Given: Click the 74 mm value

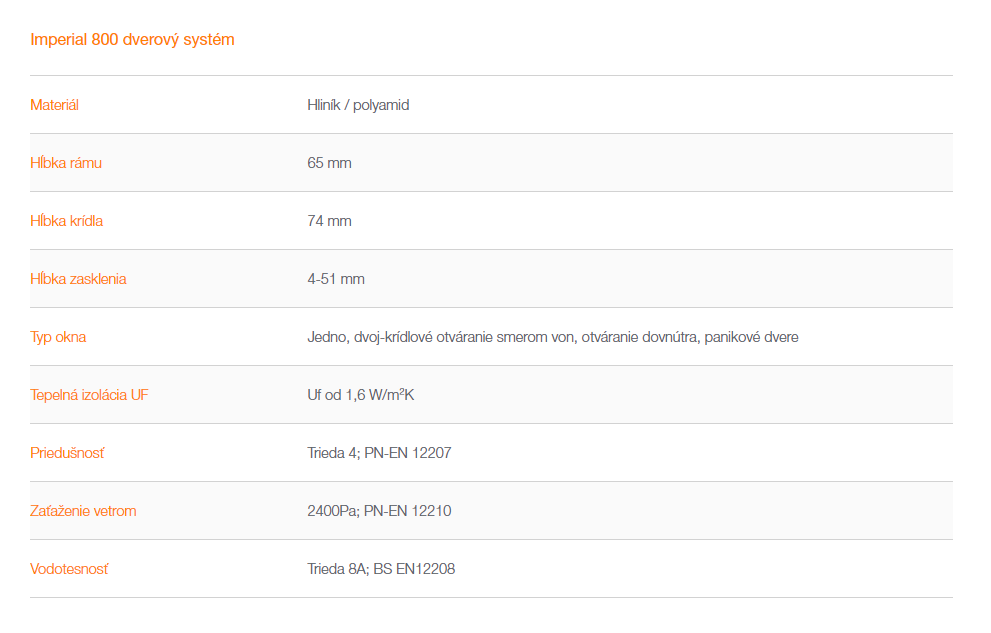Looking at the screenshot, I should (329, 221).
